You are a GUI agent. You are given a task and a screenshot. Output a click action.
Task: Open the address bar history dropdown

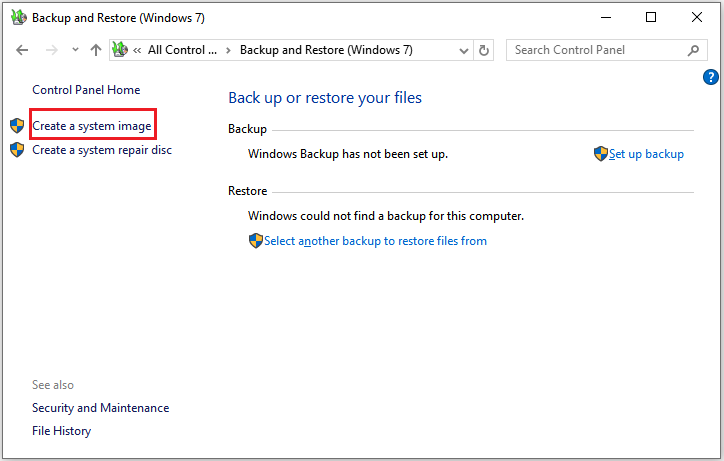click(464, 50)
